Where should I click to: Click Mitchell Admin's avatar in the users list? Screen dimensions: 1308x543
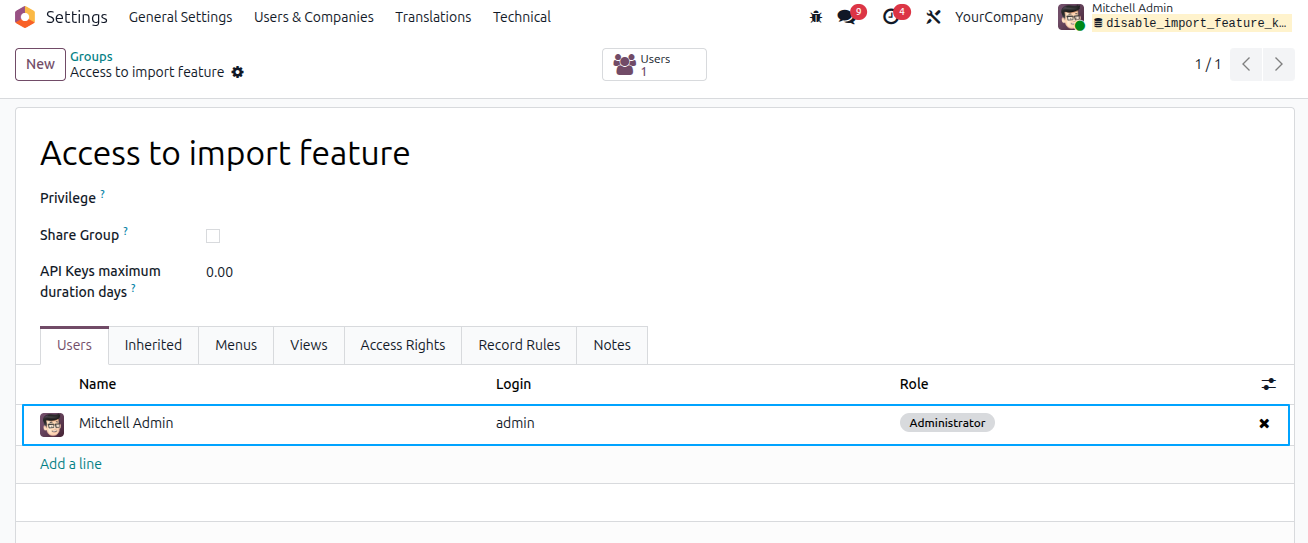coord(52,424)
